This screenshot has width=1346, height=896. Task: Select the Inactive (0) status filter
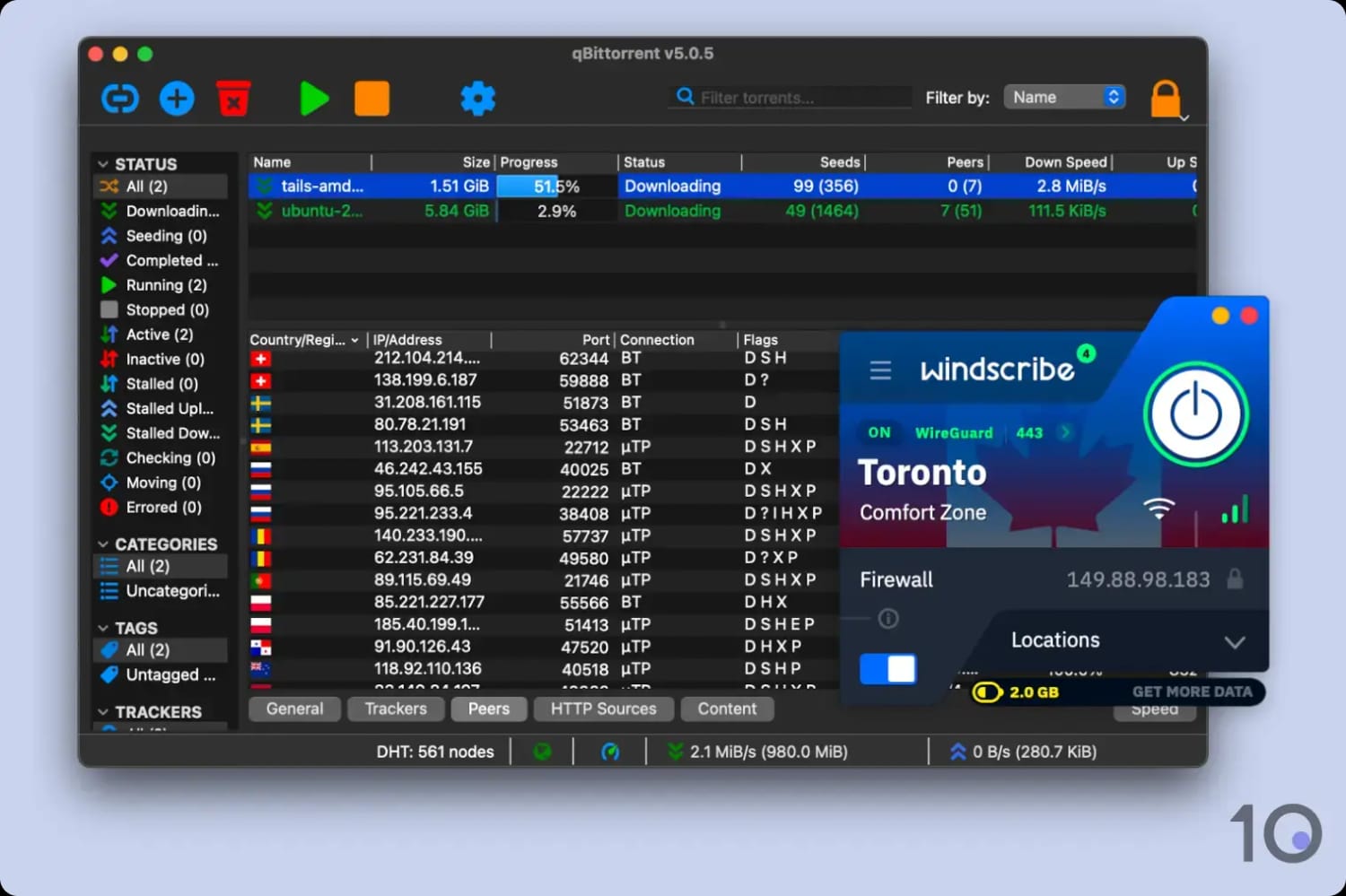click(161, 359)
